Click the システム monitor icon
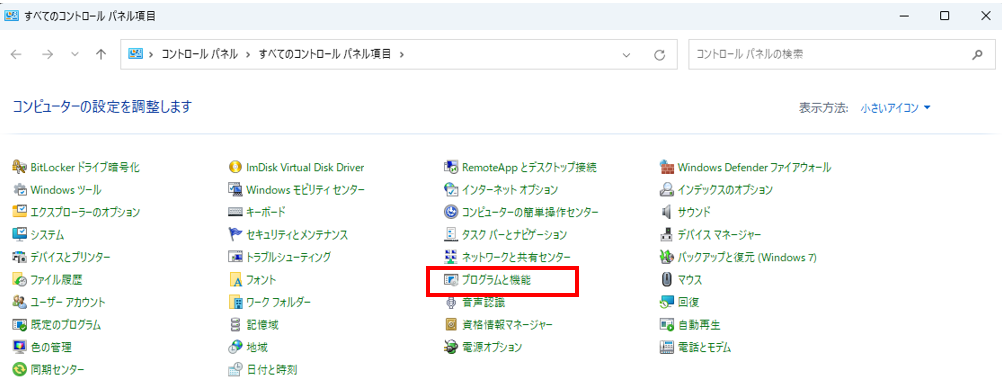This screenshot has height=378, width=1002. pos(19,235)
